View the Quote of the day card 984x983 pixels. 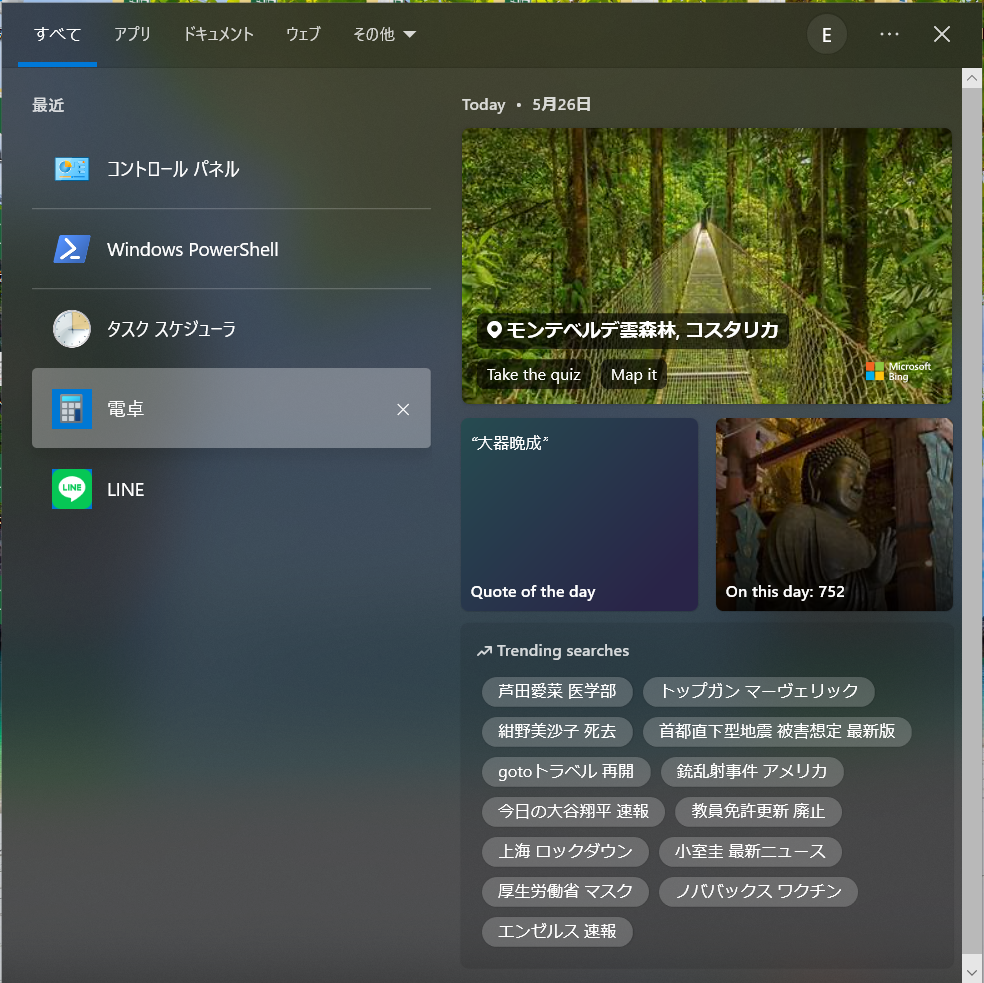click(x=579, y=514)
